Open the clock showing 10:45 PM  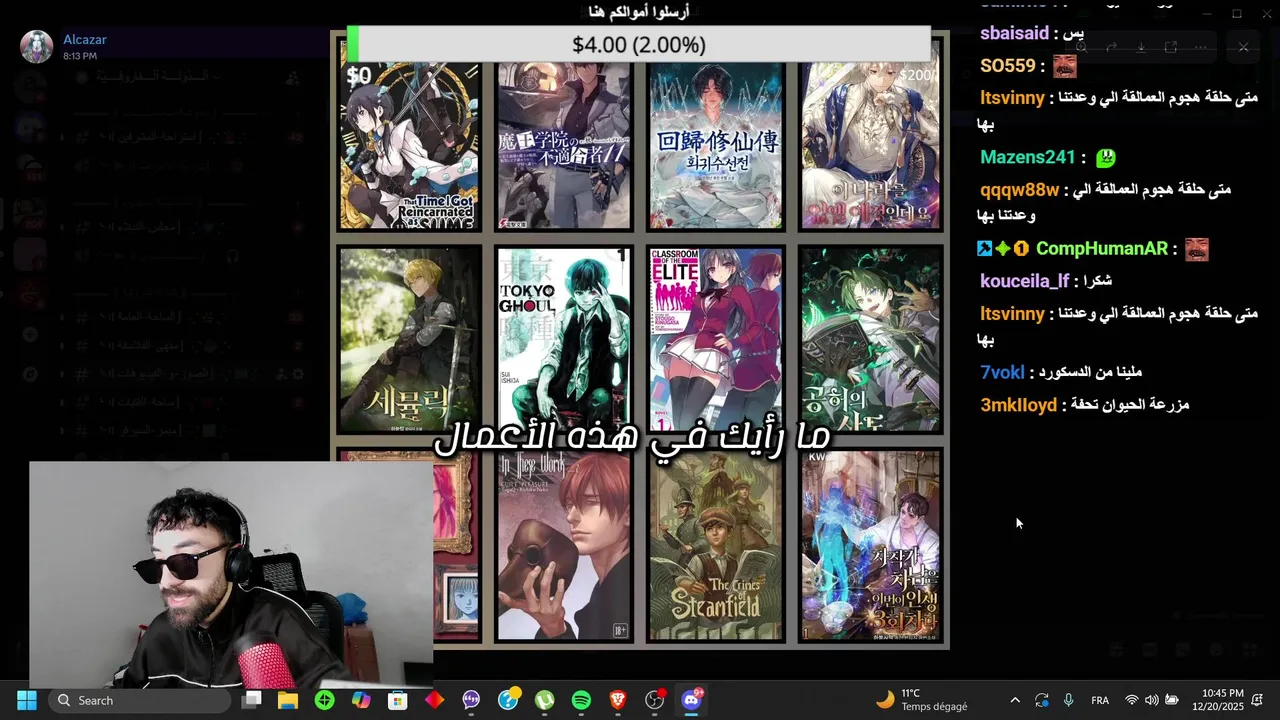(x=1216, y=700)
